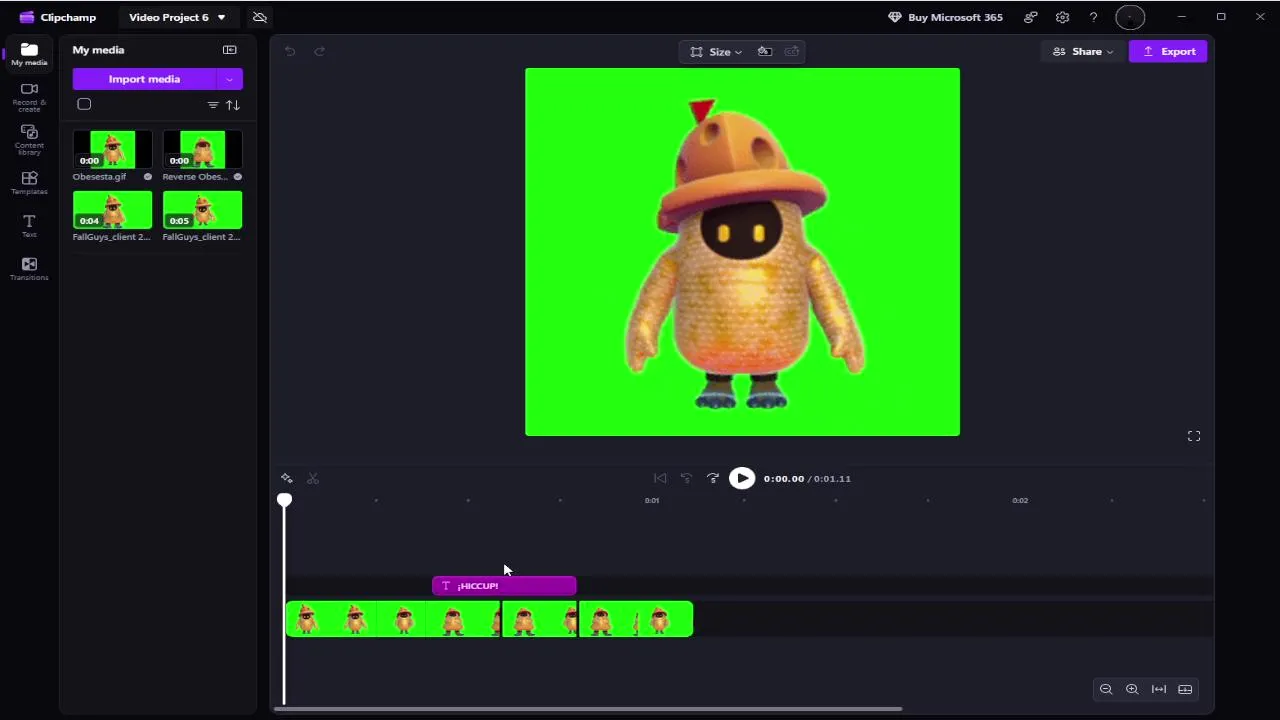Image resolution: width=1280 pixels, height=720 pixels.
Task: Click Buy Microsoft 365
Action: tap(945, 17)
